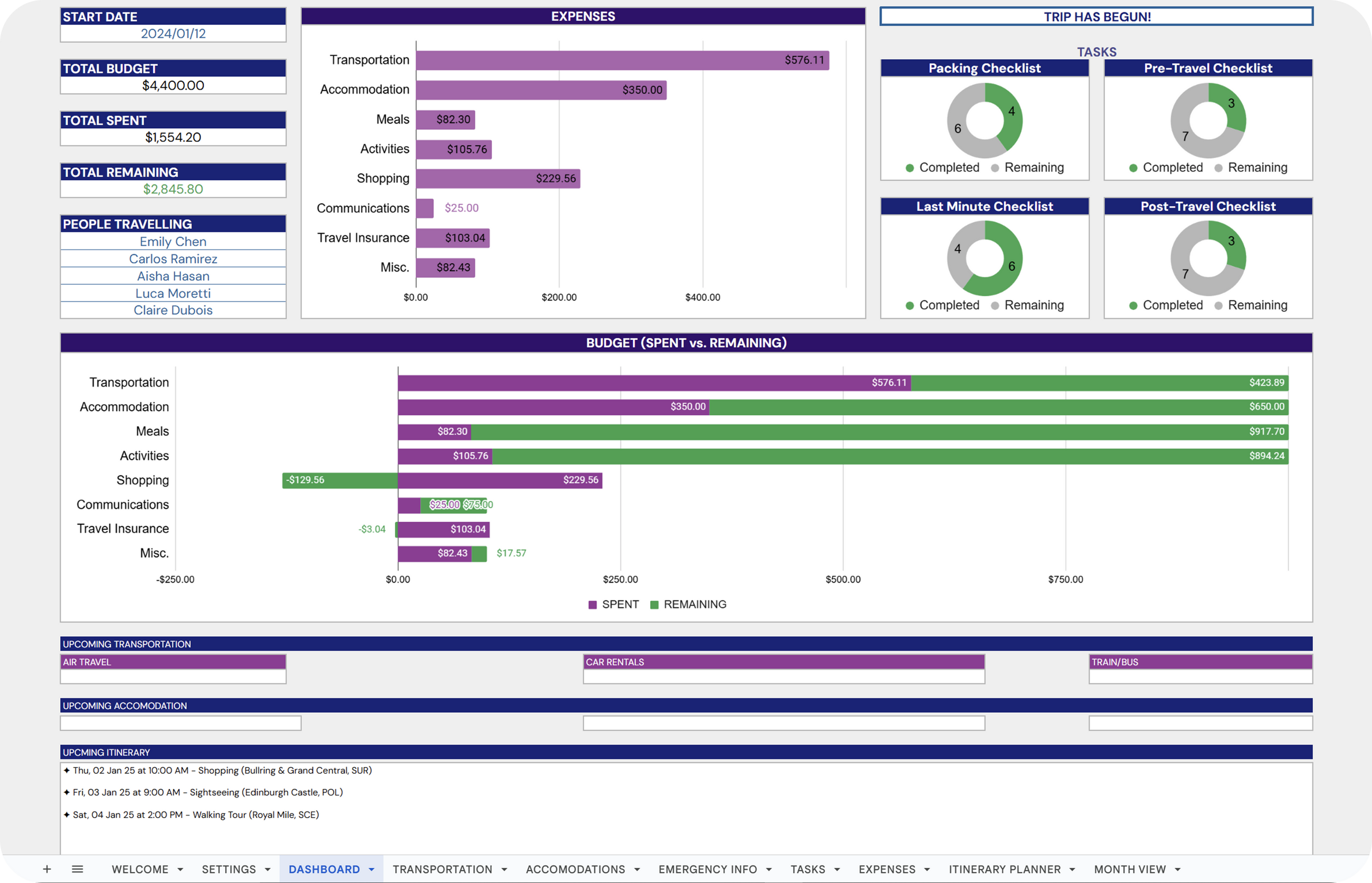Viewport: 1372px width, 883px height.
Task: Go to the EMERGENCY INFO sheet tab
Action: click(707, 869)
